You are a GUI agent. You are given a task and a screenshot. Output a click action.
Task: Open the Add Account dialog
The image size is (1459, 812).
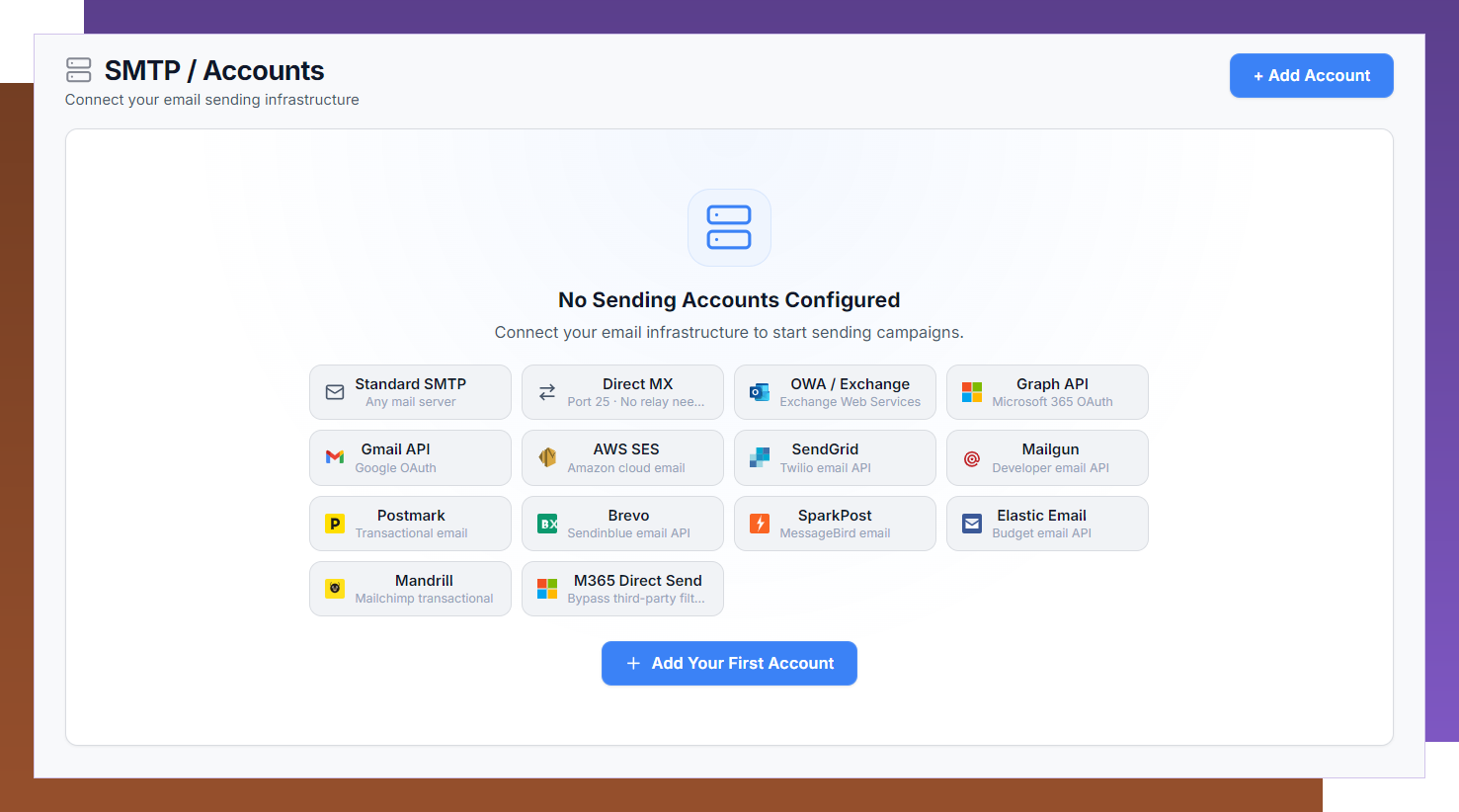point(1311,75)
